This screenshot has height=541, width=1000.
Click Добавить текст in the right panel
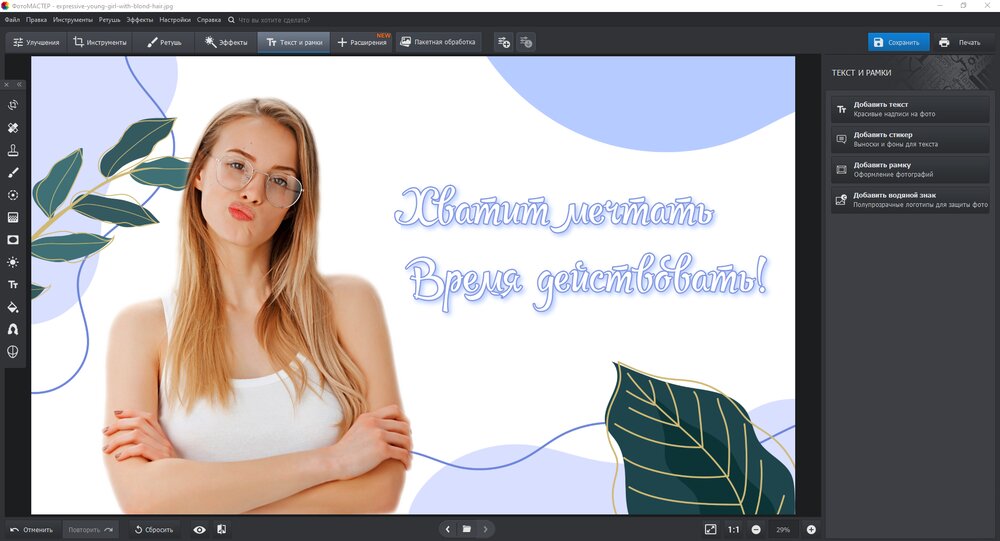[910, 109]
